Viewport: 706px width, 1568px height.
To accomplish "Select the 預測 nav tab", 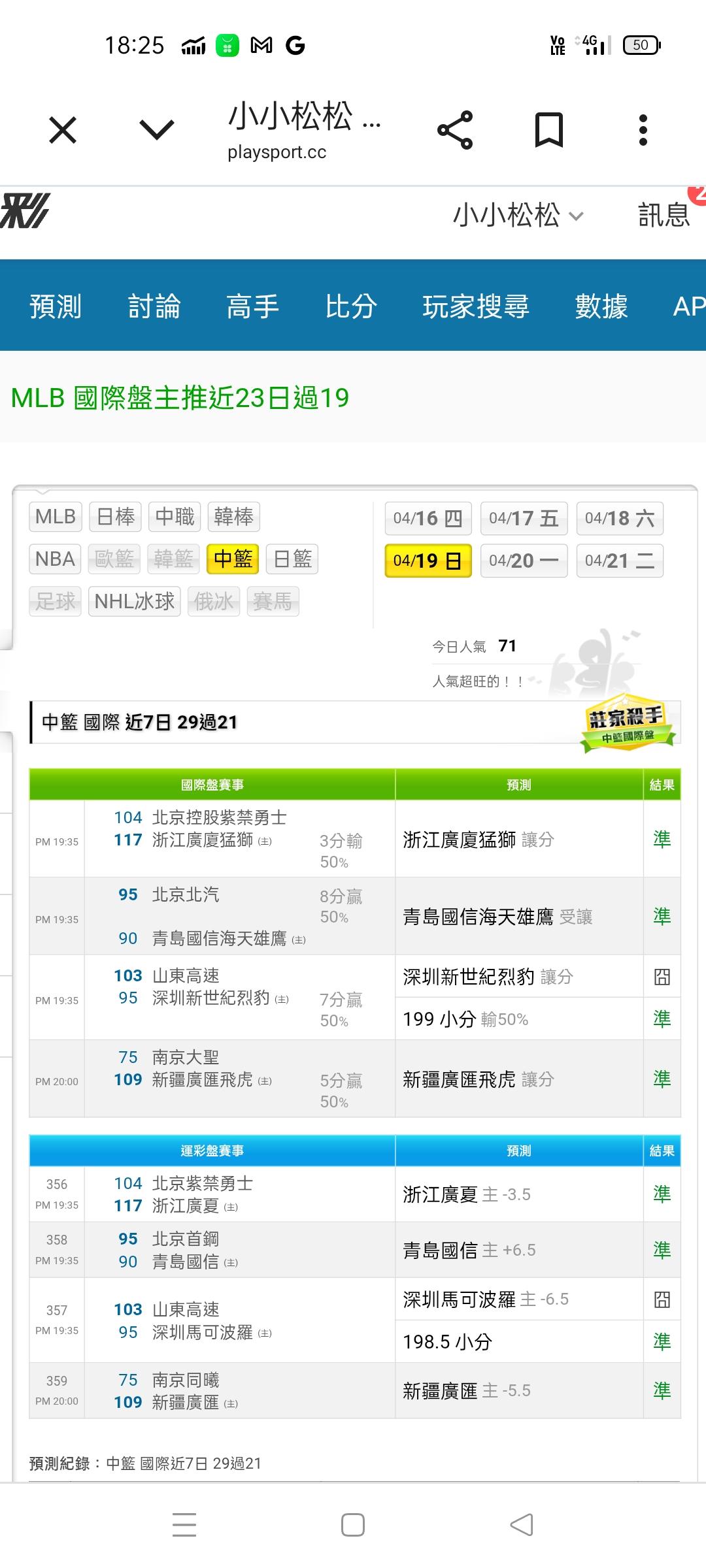I will tap(56, 306).
